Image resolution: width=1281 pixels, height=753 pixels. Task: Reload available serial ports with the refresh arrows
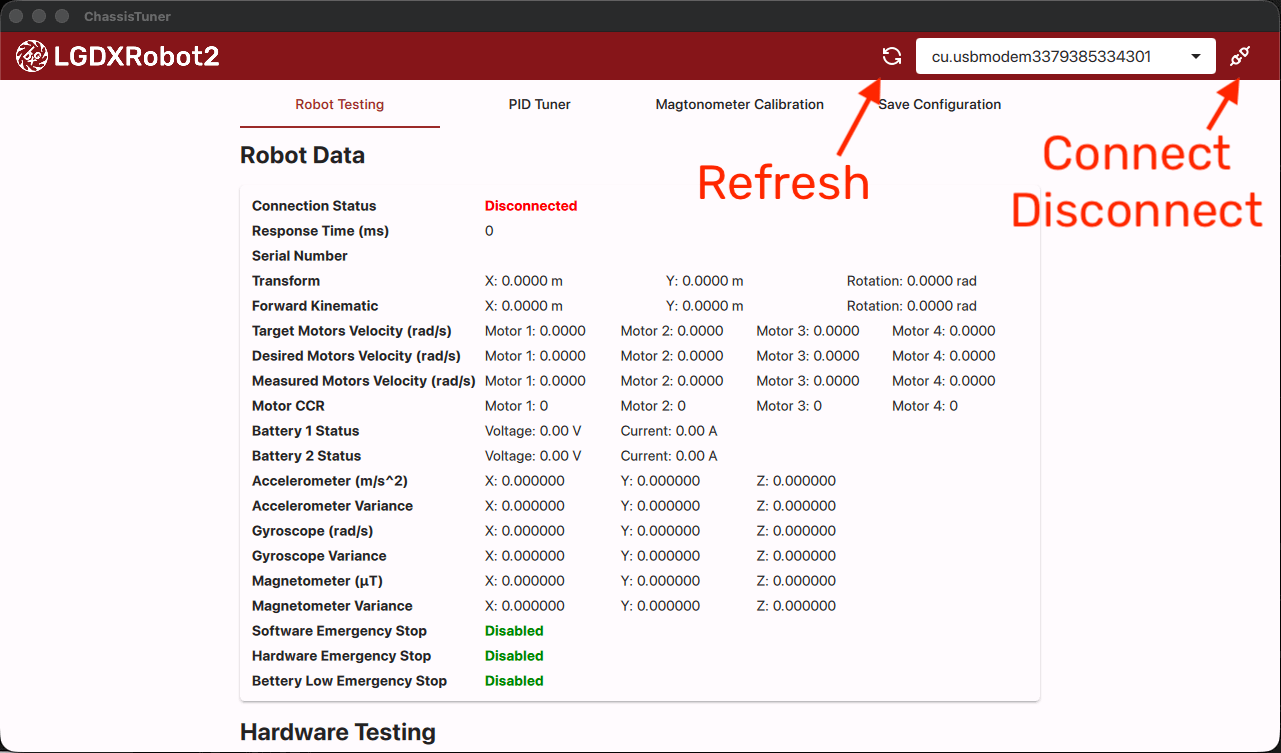pyautogui.click(x=890, y=55)
